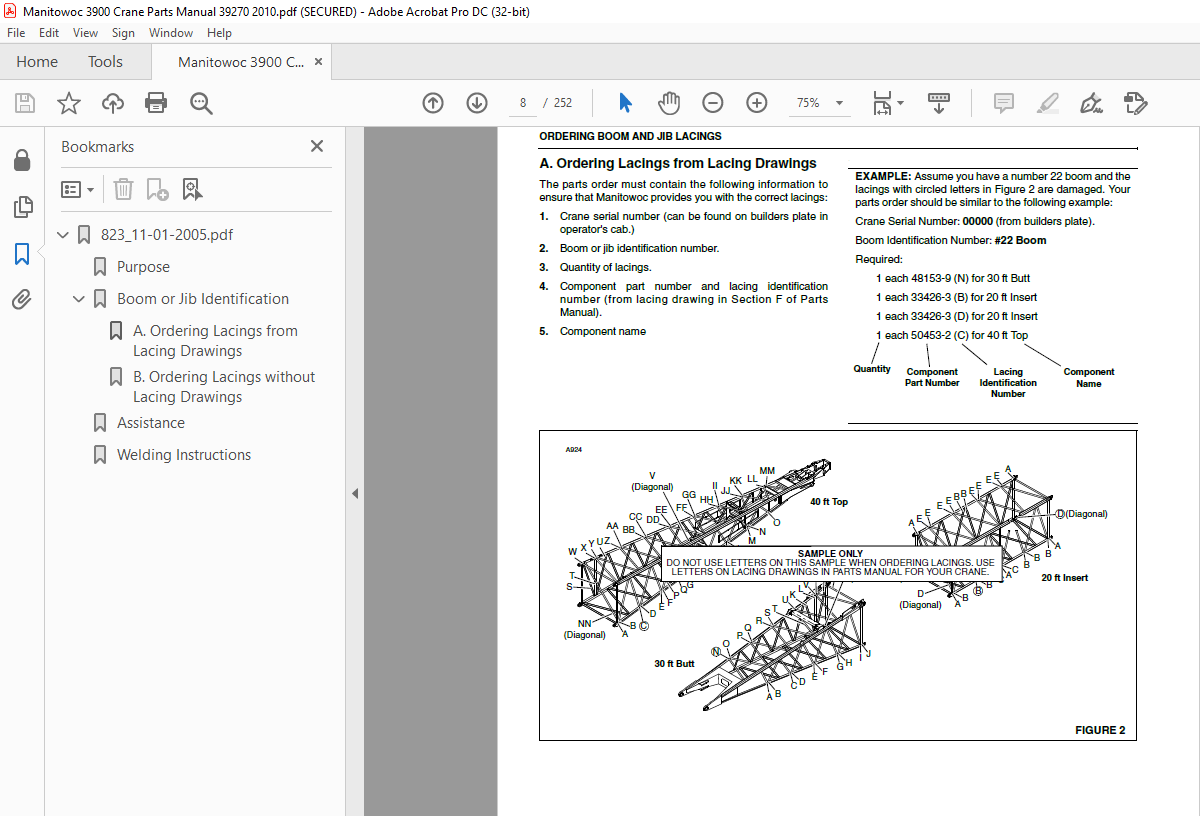Click the 'Bookmarks' panel title

97,146
